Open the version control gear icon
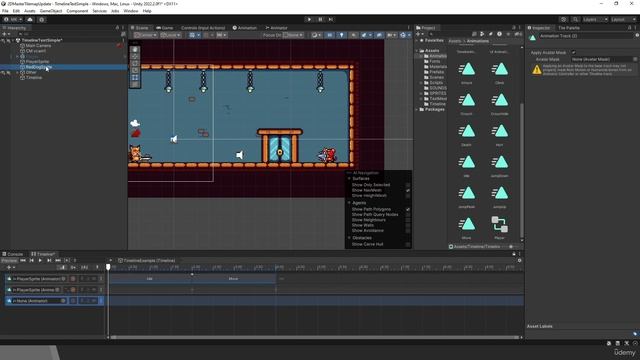 42,19
